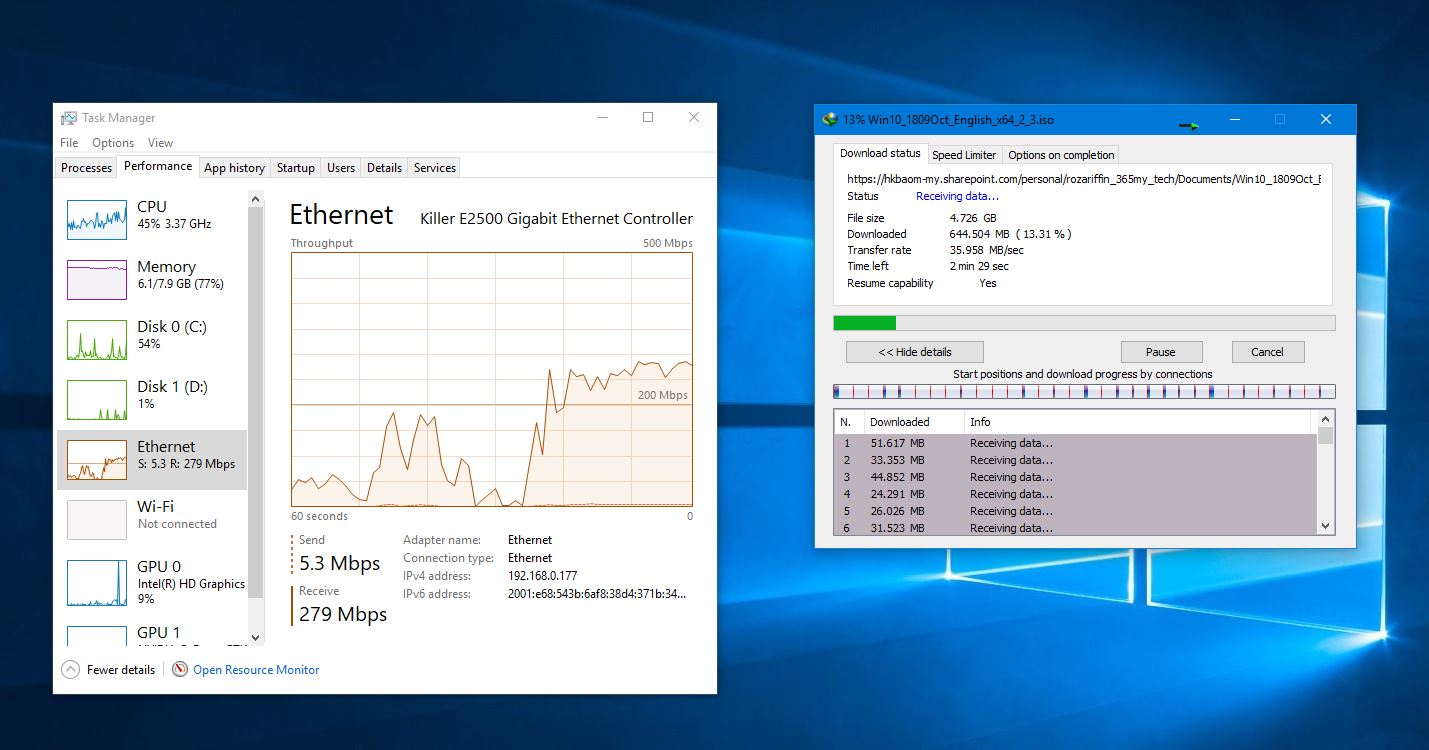1429x750 pixels.
Task: Open the Options menu in Task Manager
Action: click(x=113, y=143)
